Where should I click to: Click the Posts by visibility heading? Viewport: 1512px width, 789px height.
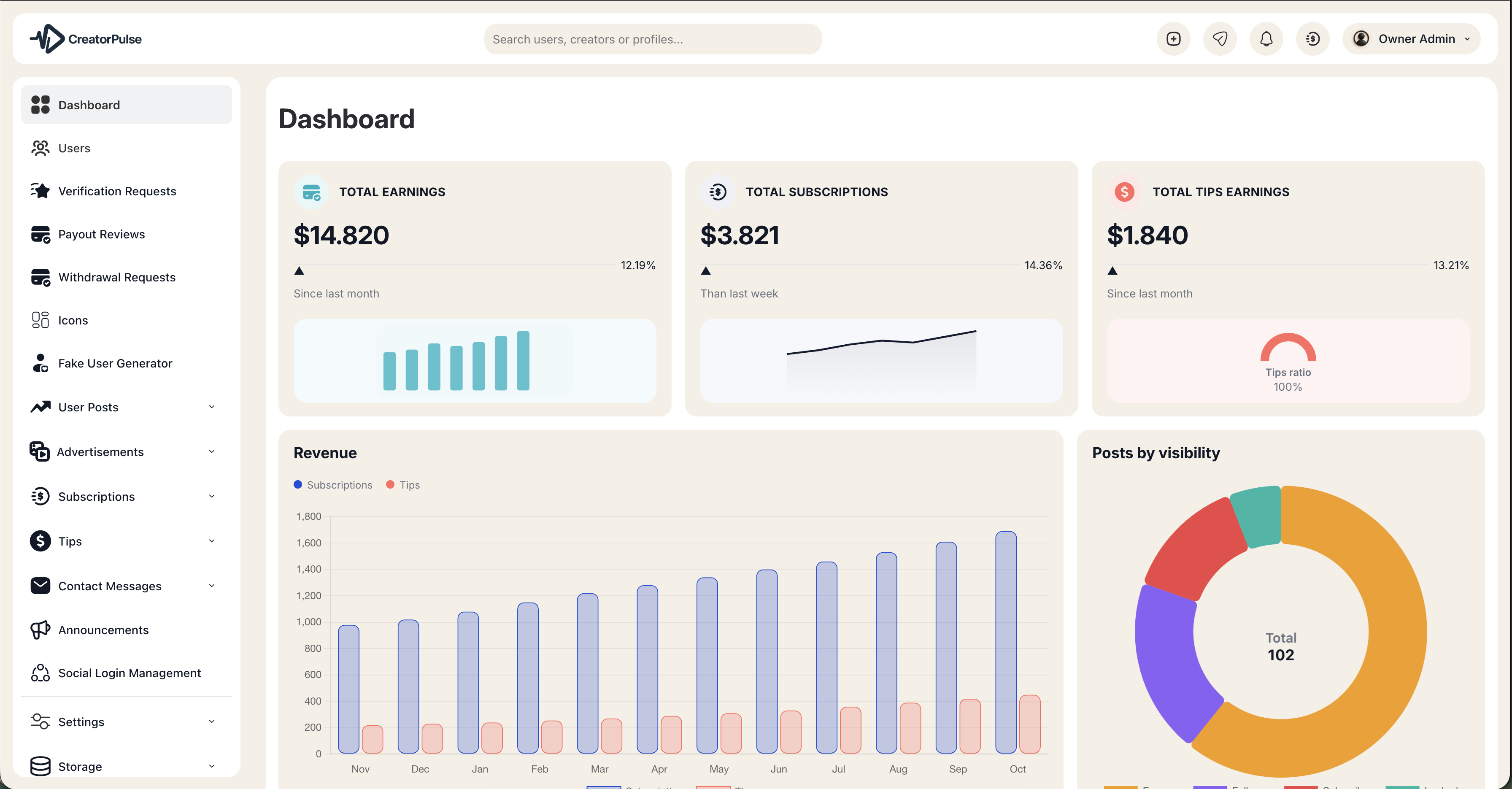[x=1156, y=453]
